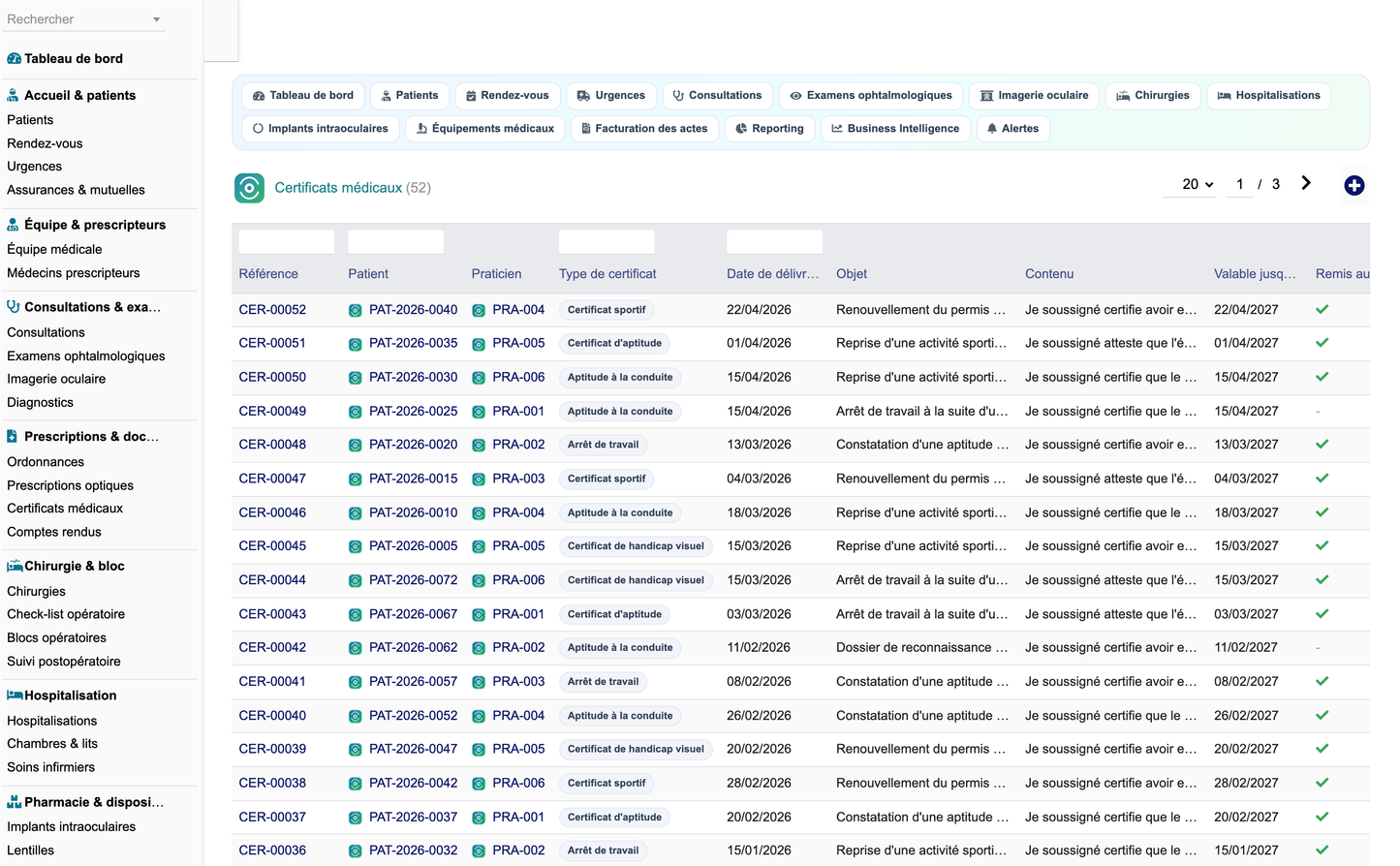Viewport: 1400px width, 866px height.
Task: Click the Chirurgie & bloc bed icon
Action: 15,567
